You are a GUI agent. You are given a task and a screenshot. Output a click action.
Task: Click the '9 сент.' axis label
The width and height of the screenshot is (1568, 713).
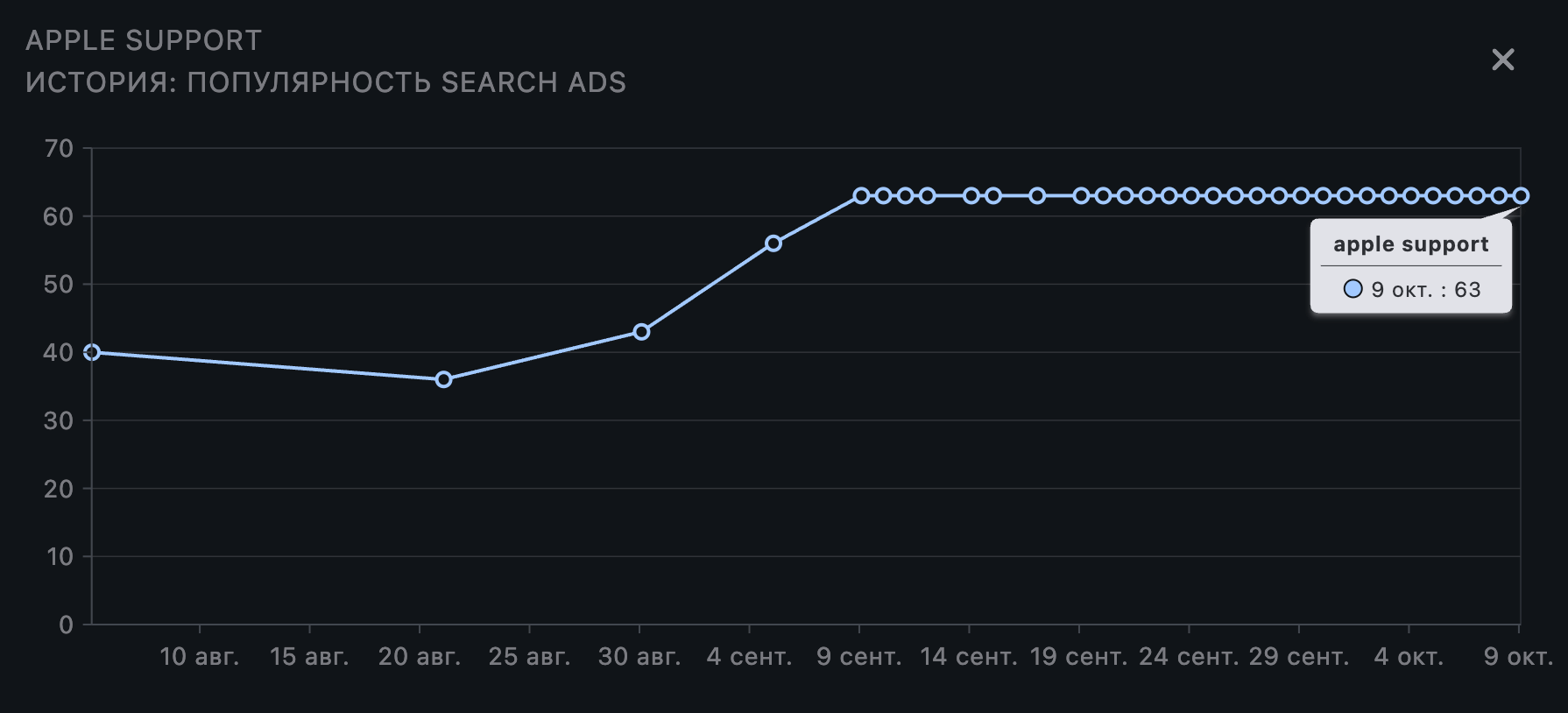point(859,657)
